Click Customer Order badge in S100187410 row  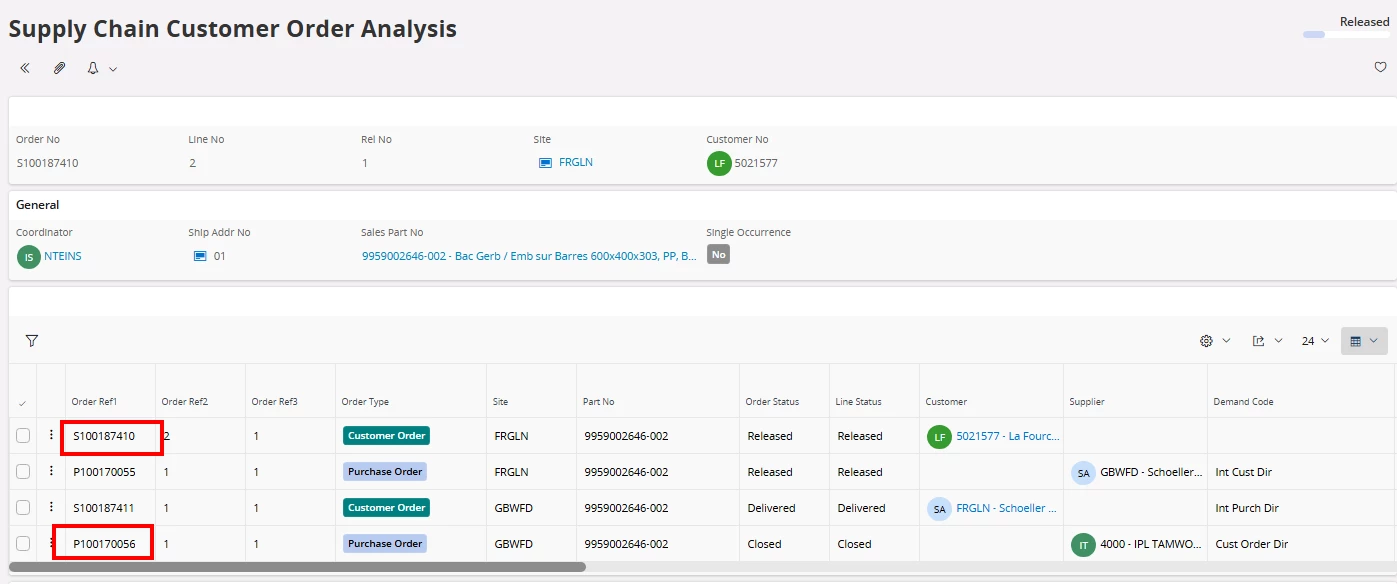(x=386, y=435)
